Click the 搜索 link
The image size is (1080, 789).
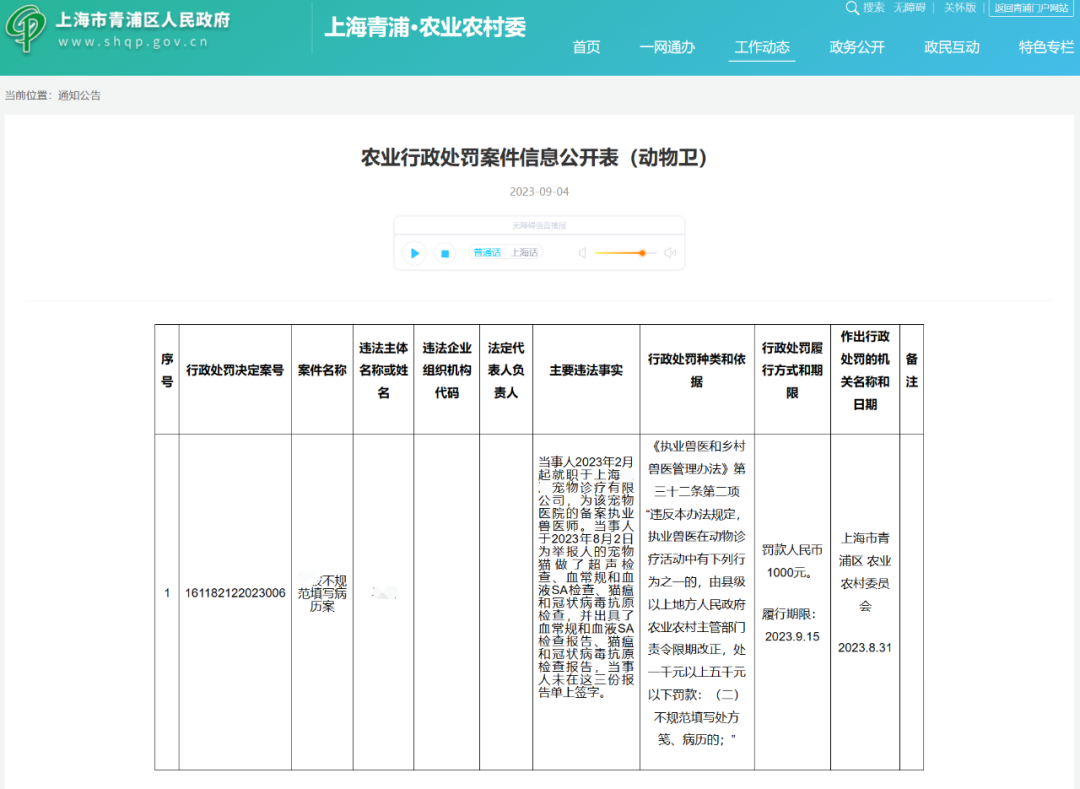coord(873,8)
